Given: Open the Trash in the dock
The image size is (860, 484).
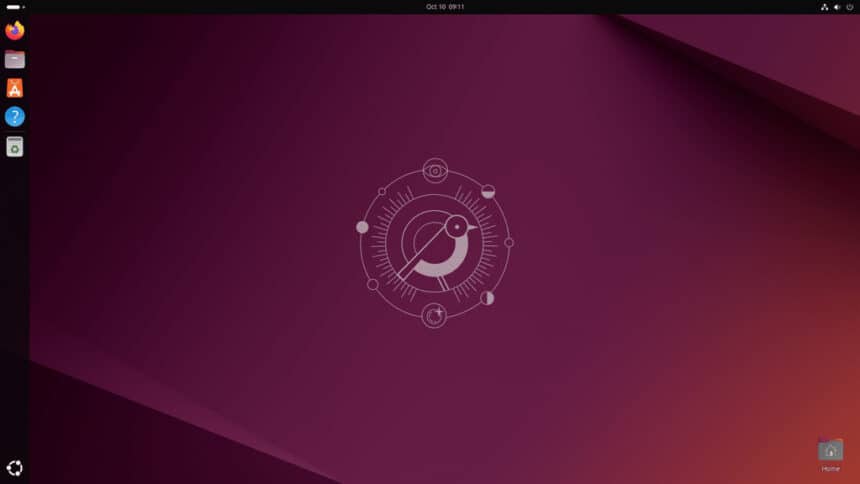Looking at the screenshot, I should pyautogui.click(x=15, y=147).
